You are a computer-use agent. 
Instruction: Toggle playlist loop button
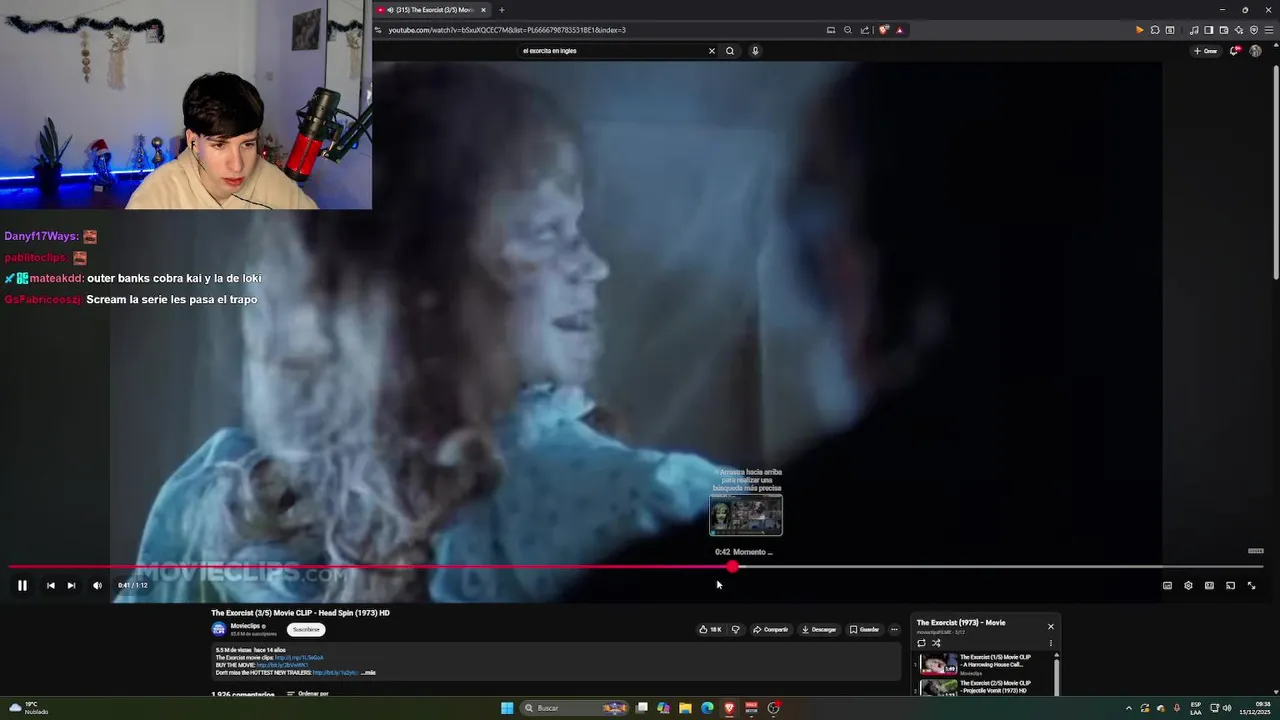pyautogui.click(x=921, y=643)
